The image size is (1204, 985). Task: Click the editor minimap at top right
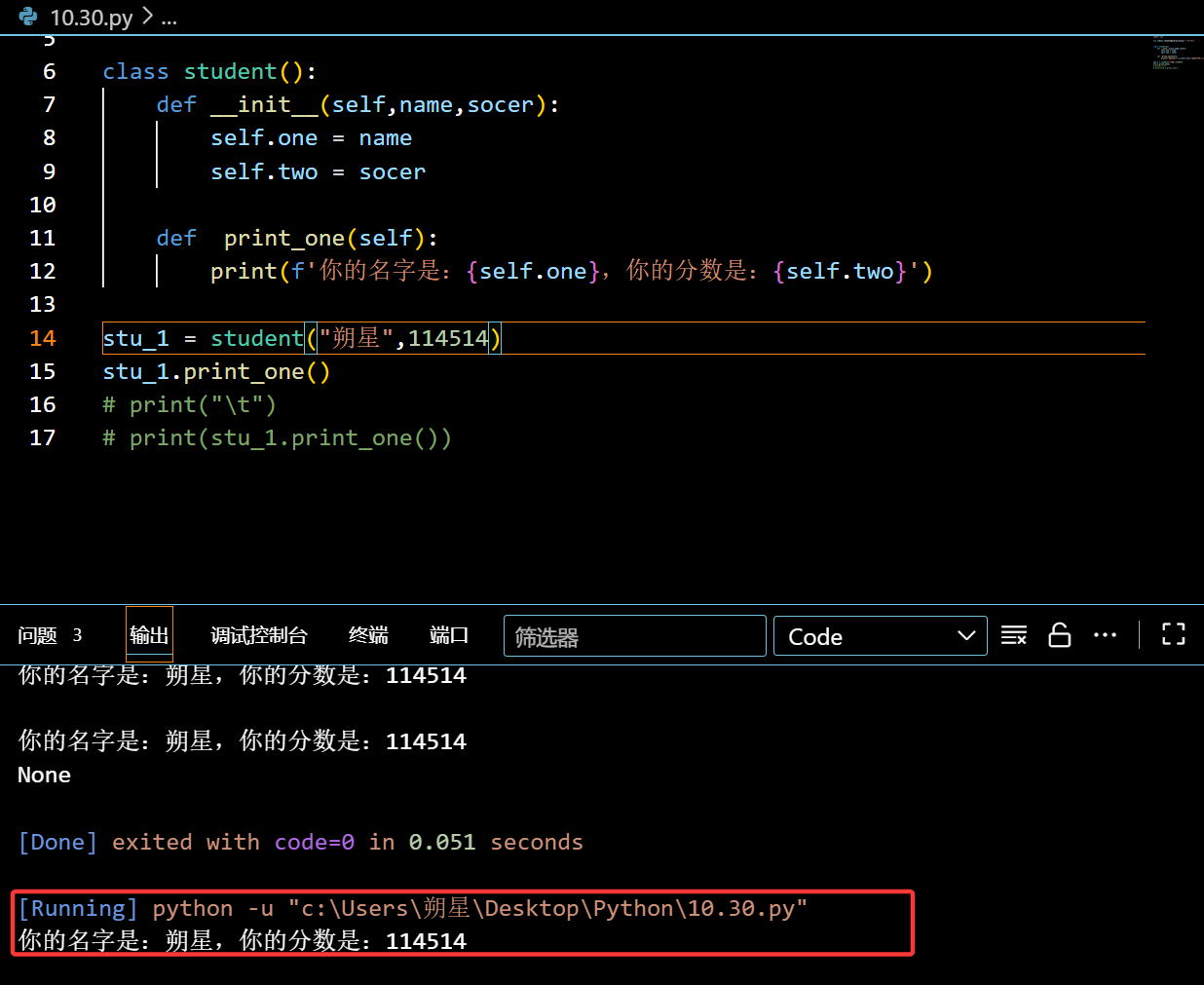point(1172,56)
